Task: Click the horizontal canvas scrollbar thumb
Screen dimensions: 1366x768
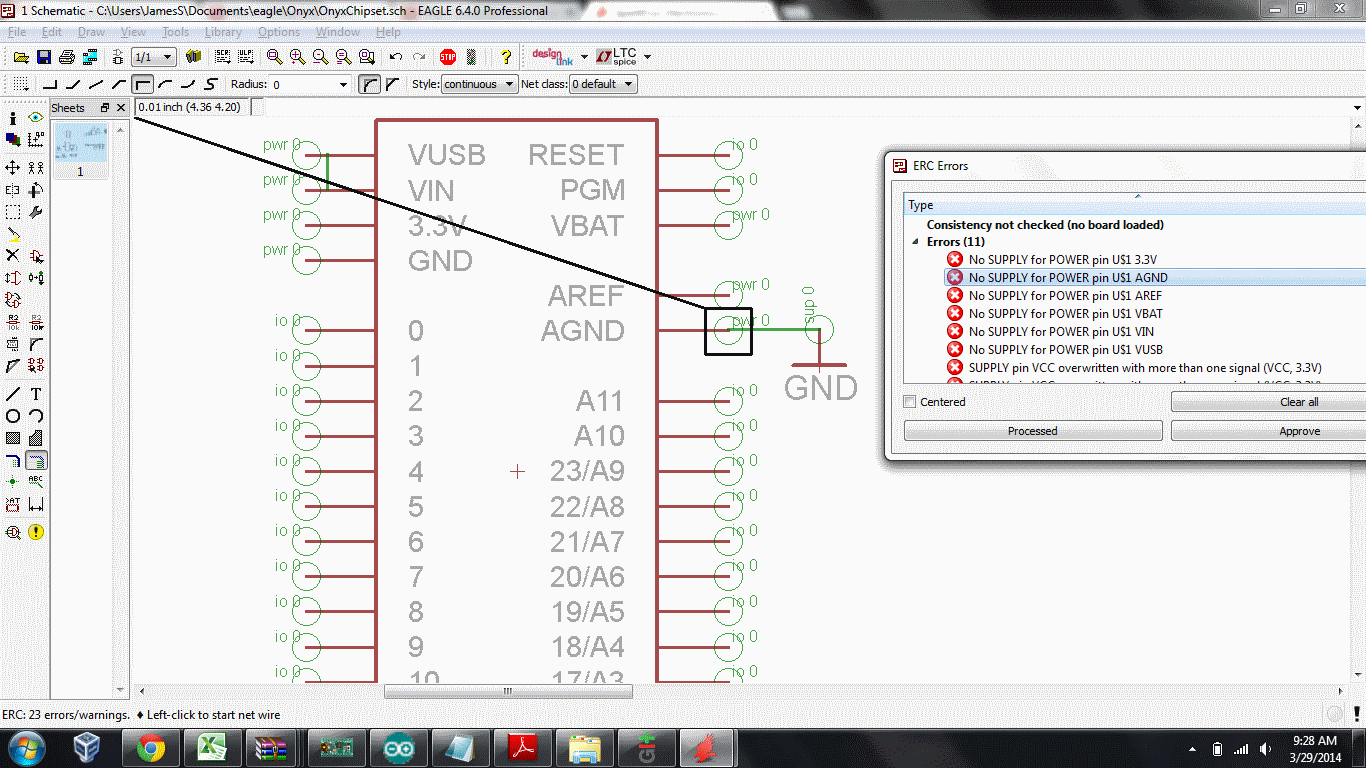Action: [508, 691]
